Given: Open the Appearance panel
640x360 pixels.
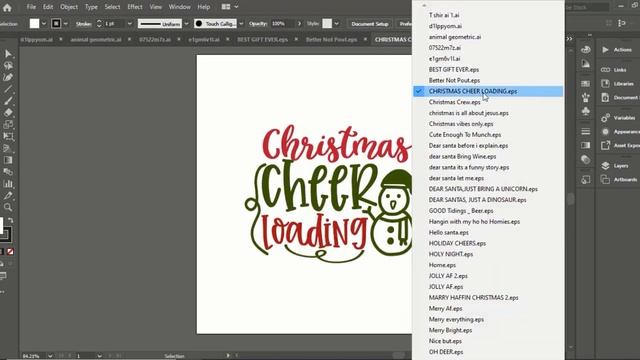Looking at the screenshot, I should point(620,131).
